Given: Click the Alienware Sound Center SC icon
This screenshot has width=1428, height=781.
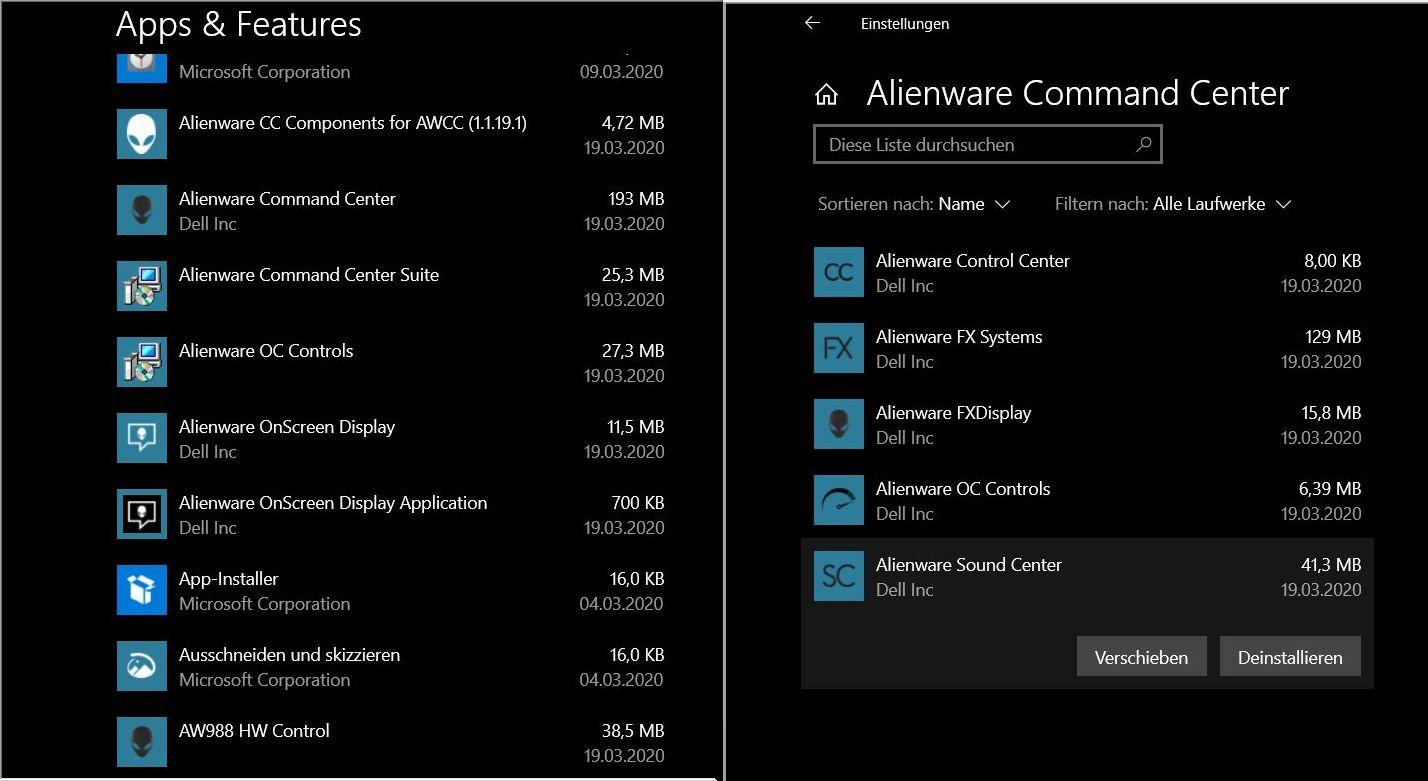Looking at the screenshot, I should (838, 576).
